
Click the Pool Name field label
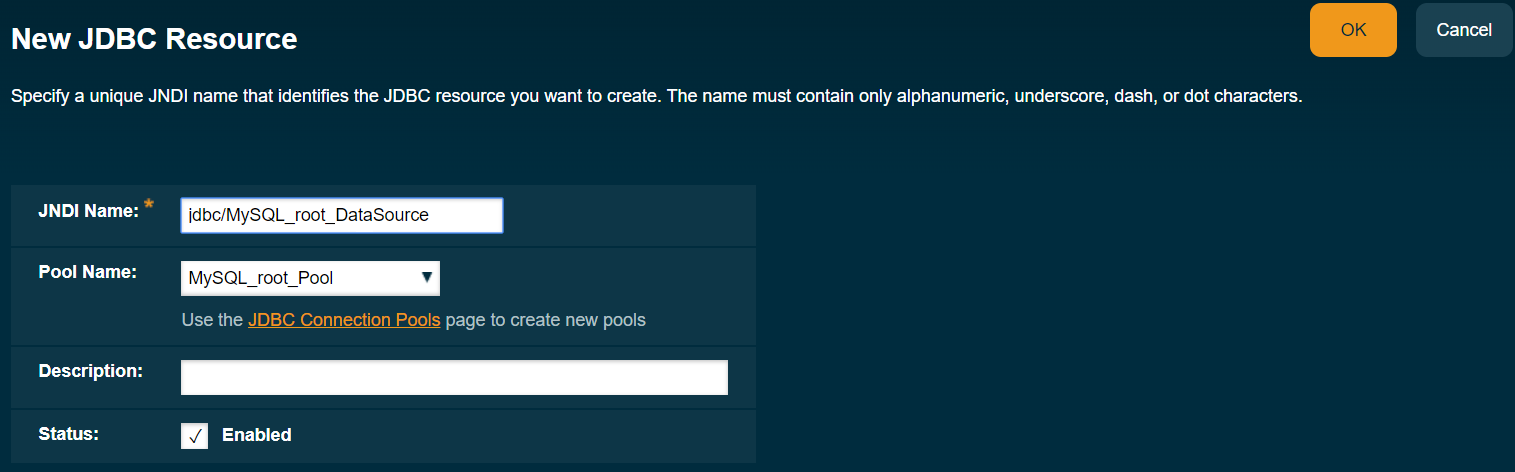coord(87,271)
